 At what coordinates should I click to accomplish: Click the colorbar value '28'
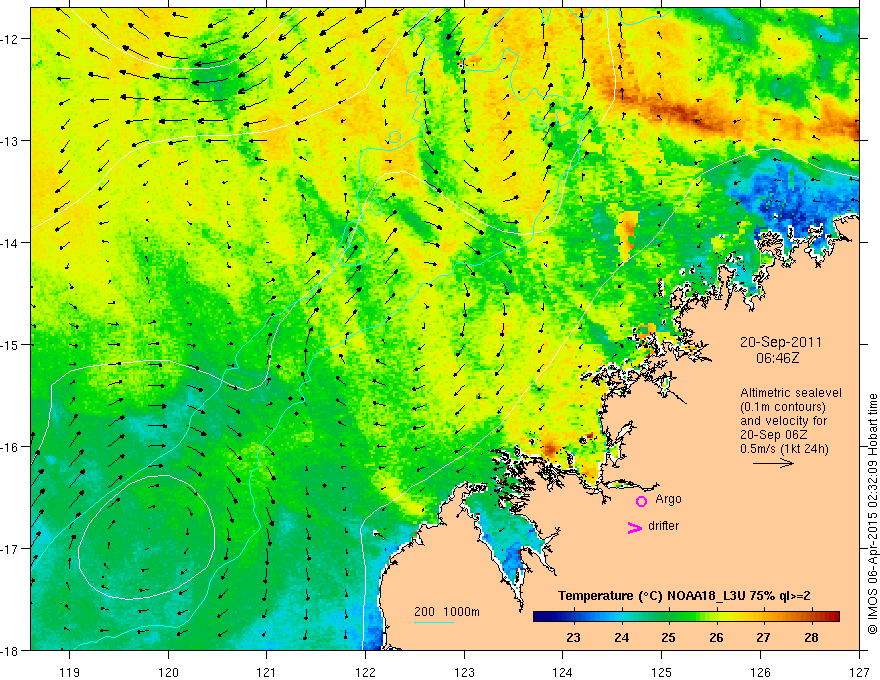click(810, 637)
